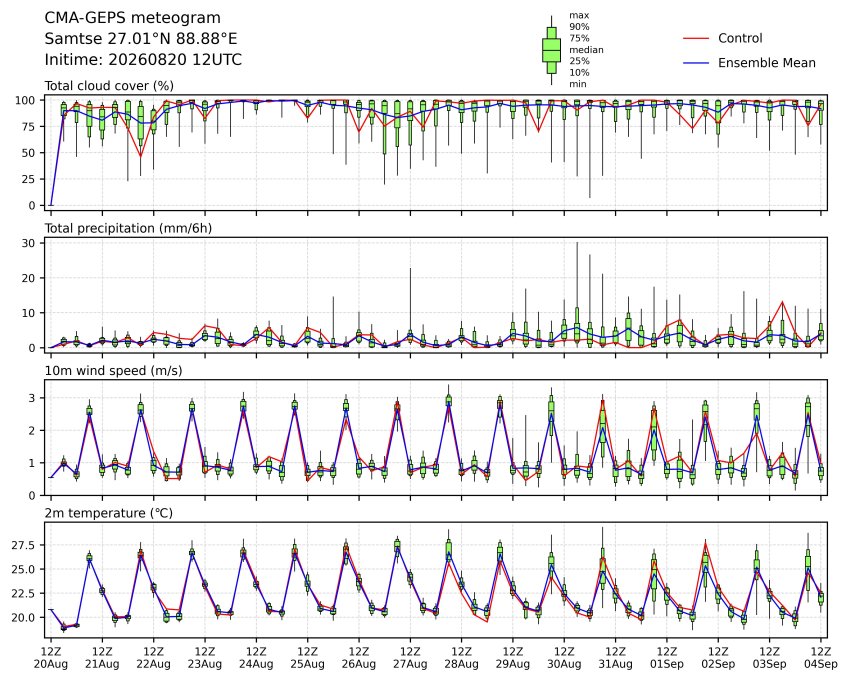
Task: Click the 27.5 tick on temperature axis
Action: (x=23, y=545)
